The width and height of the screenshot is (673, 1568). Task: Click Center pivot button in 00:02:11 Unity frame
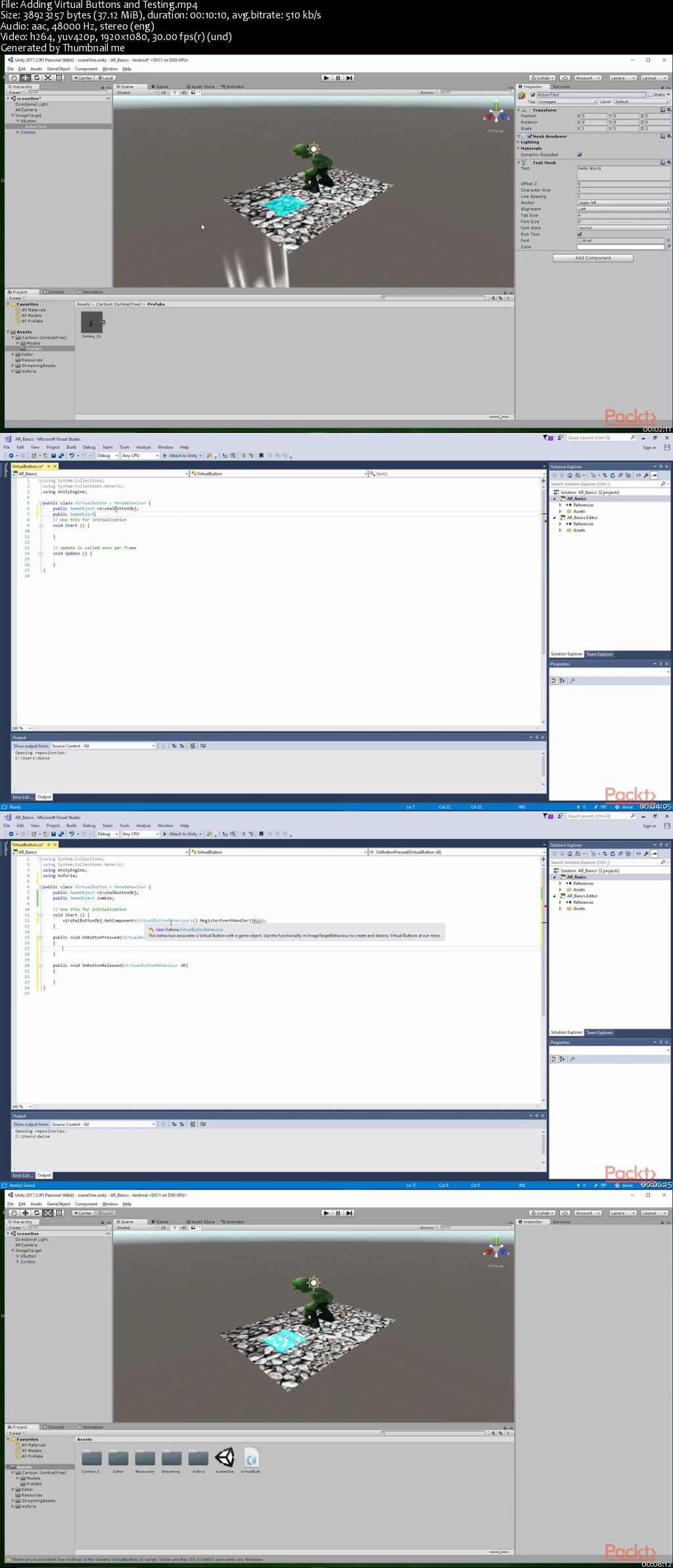(83, 78)
